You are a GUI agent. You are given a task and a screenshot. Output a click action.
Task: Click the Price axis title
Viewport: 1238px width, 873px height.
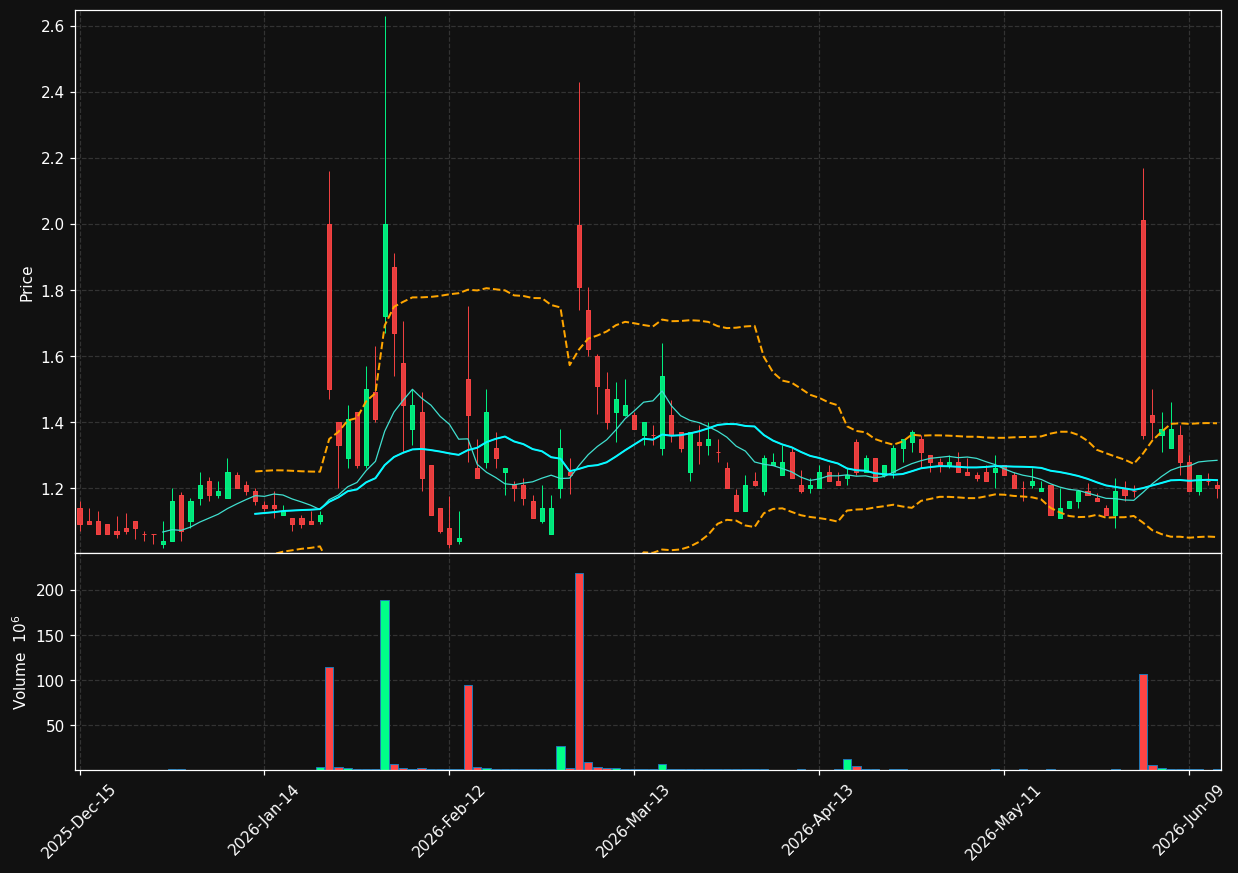27,283
